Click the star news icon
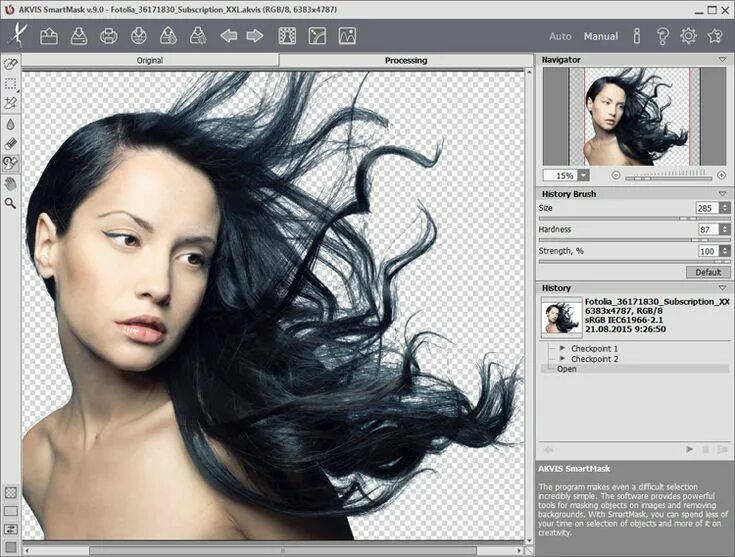Image resolution: width=735 pixels, height=557 pixels. pyautogui.click(x=715, y=36)
